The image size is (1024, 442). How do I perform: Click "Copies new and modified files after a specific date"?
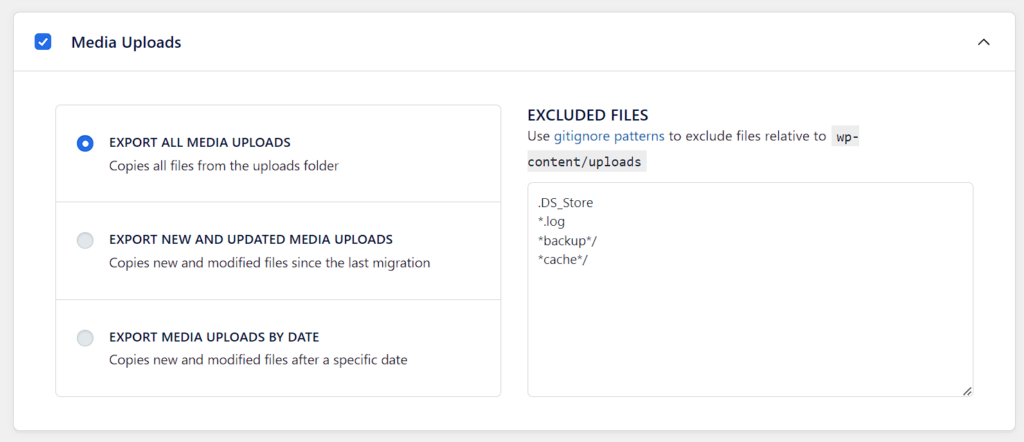click(x=258, y=359)
